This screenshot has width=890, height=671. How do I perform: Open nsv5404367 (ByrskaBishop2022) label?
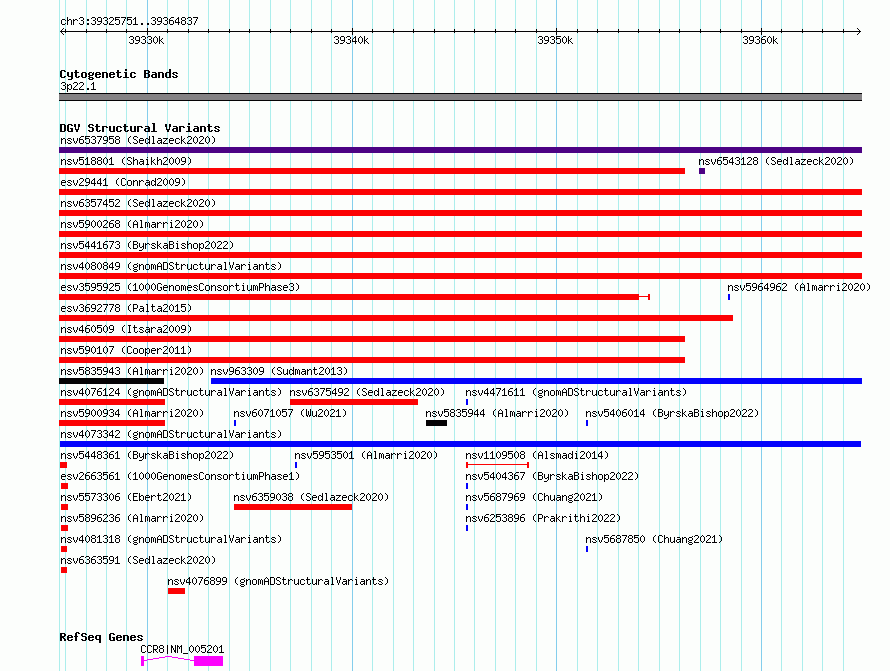click(552, 476)
